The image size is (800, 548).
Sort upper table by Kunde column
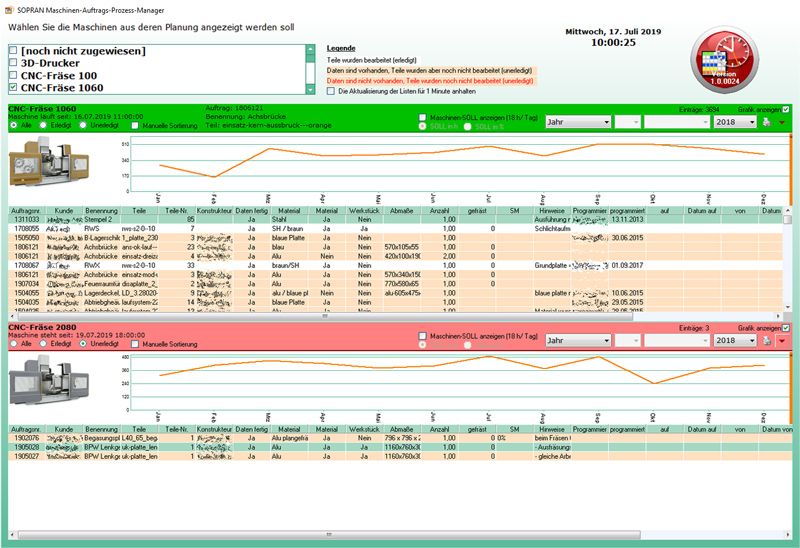(64, 210)
